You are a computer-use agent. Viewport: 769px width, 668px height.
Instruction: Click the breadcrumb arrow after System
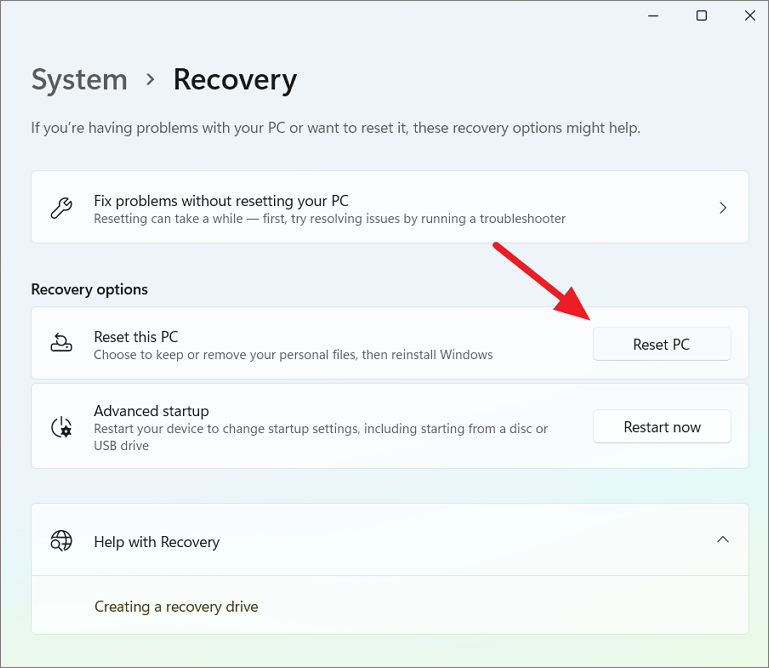pyautogui.click(x=150, y=79)
